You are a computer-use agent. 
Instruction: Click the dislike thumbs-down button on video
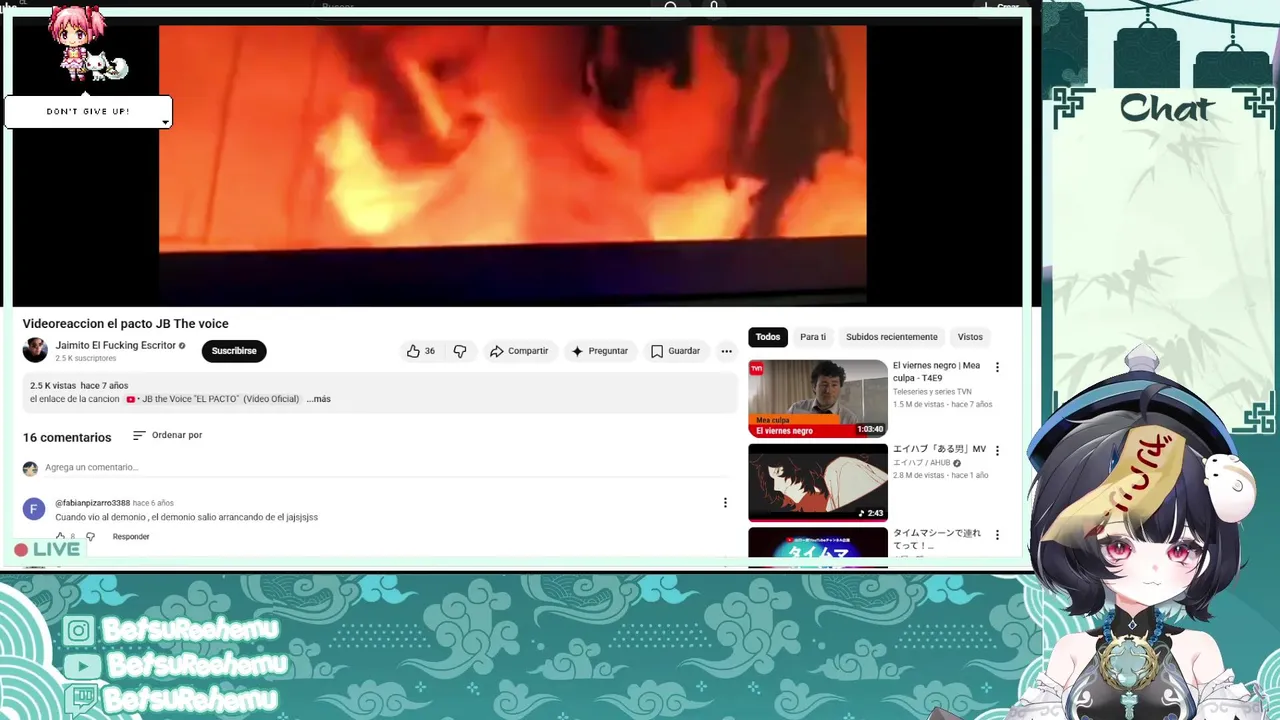(x=460, y=351)
